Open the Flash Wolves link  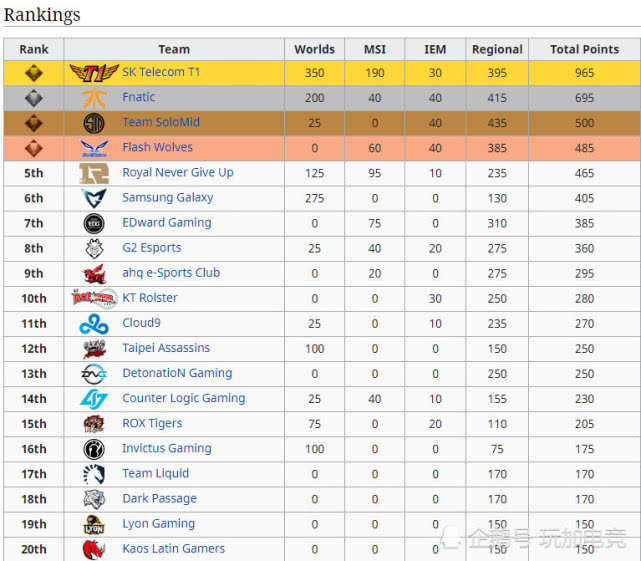click(157, 147)
